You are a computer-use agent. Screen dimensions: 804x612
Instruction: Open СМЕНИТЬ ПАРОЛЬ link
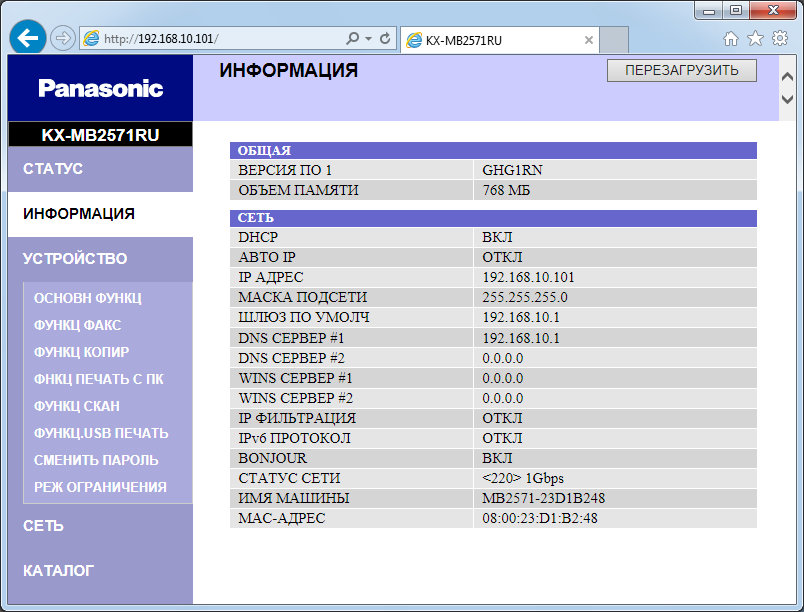96,460
